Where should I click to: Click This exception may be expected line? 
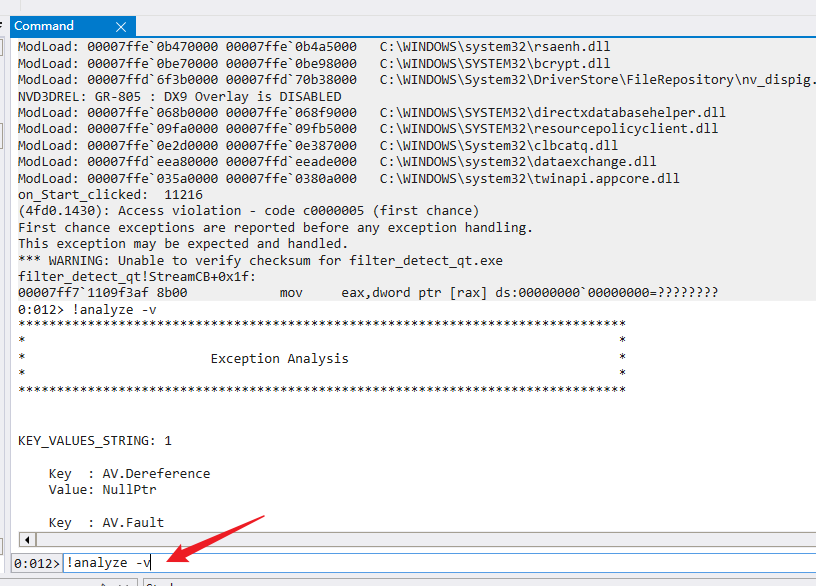[183, 244]
